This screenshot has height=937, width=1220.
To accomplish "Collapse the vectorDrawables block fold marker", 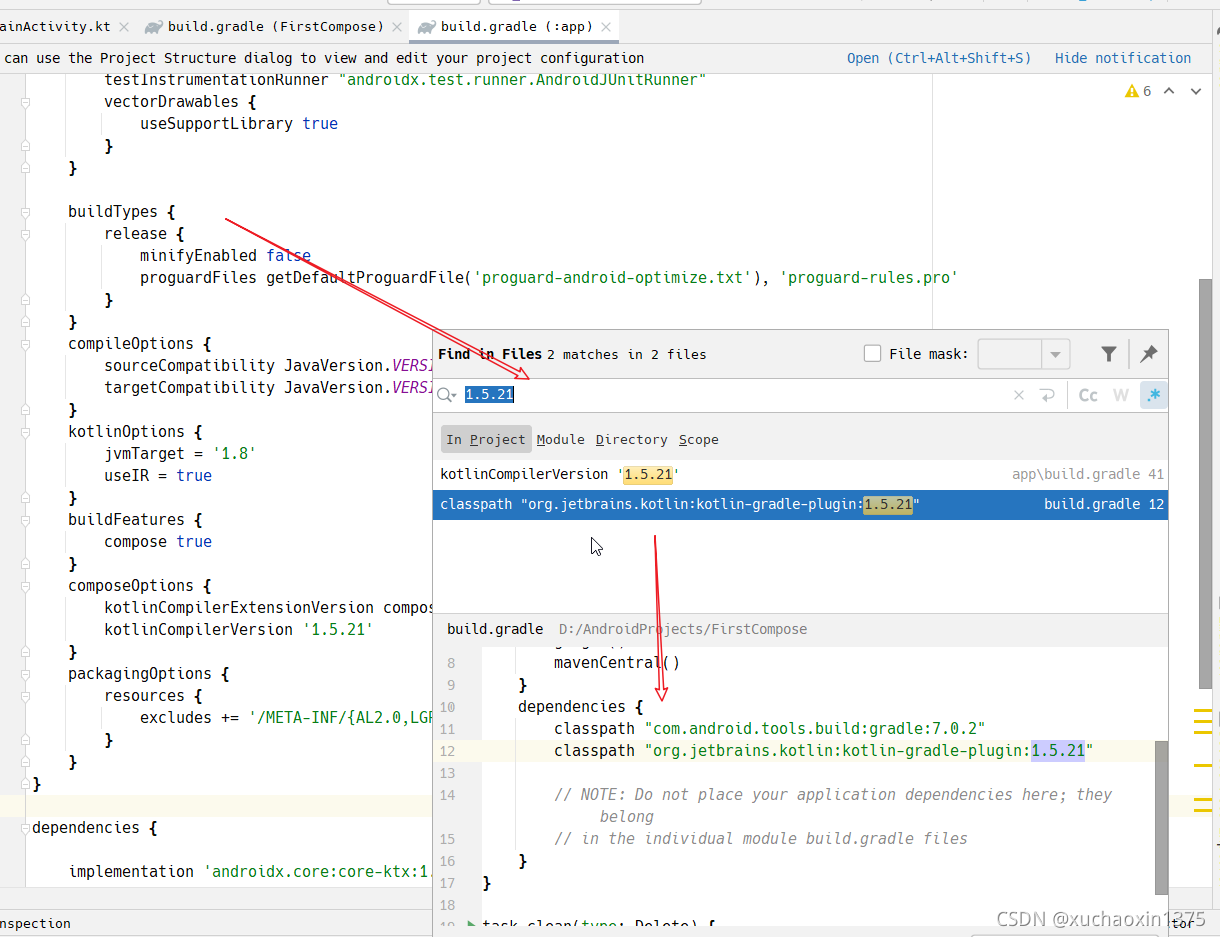I will 25,102.
